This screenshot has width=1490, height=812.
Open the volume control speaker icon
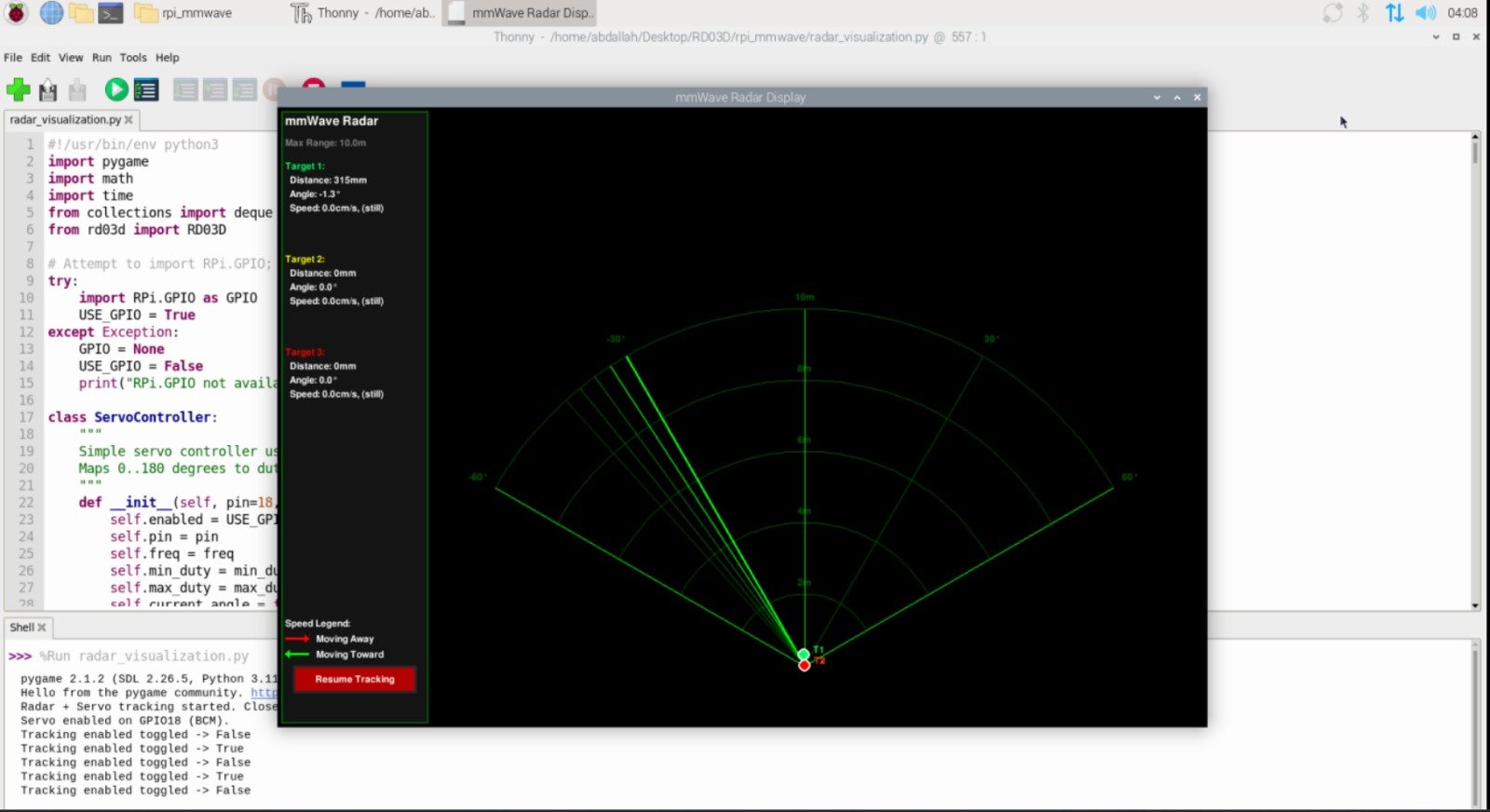[1425, 13]
